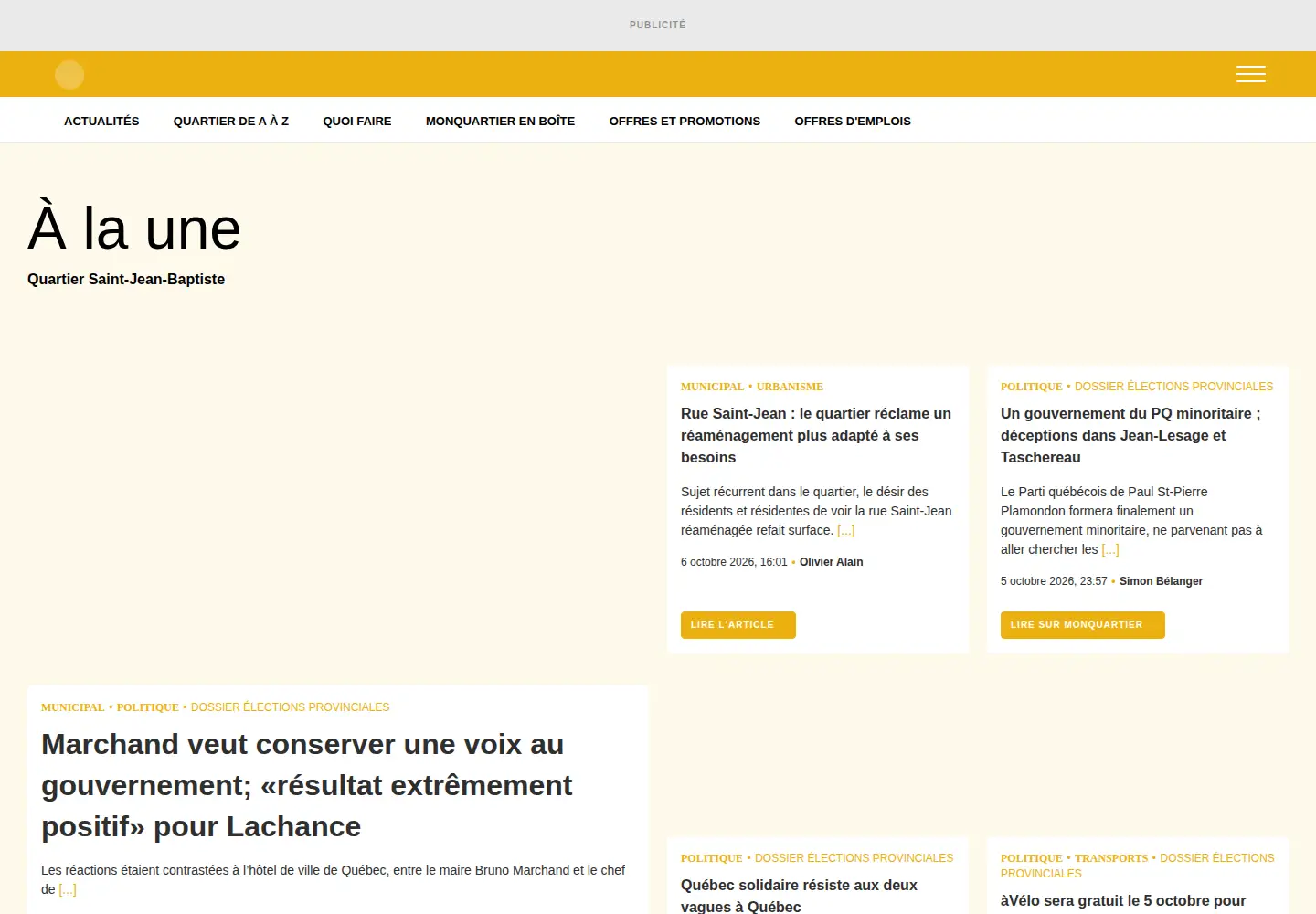Open Dossier Élections tag above Marchand article
Viewport: 1316px width, 914px height.
coord(290,707)
